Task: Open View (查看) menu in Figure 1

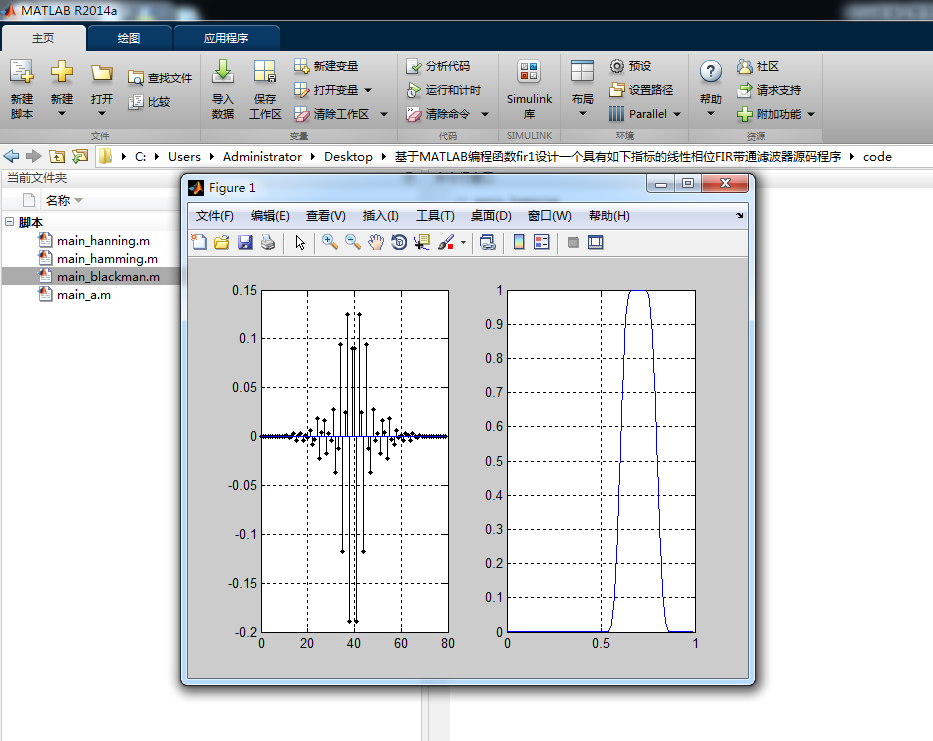Action: coord(325,215)
